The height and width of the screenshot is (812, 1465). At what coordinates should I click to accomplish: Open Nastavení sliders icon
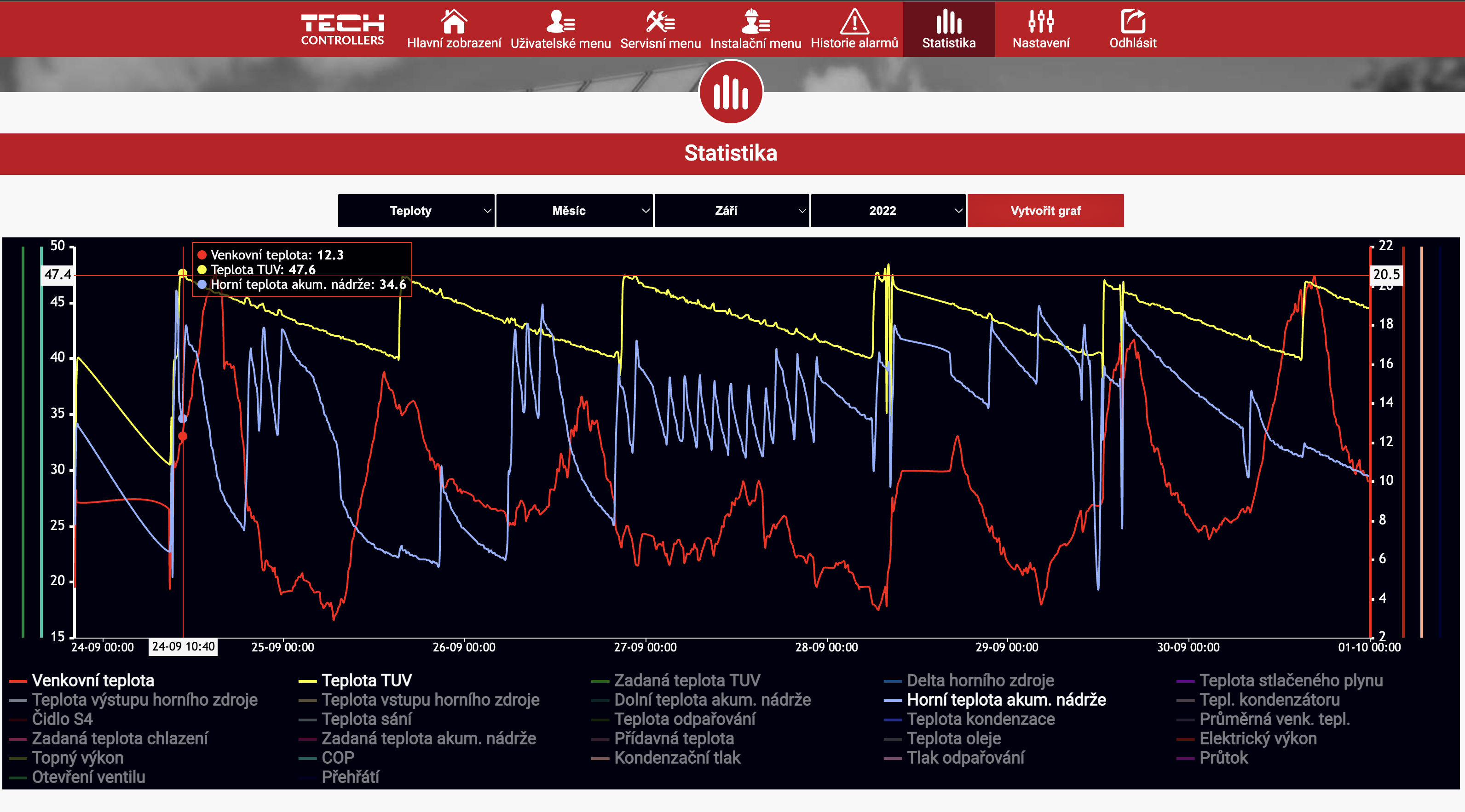pos(1041,22)
